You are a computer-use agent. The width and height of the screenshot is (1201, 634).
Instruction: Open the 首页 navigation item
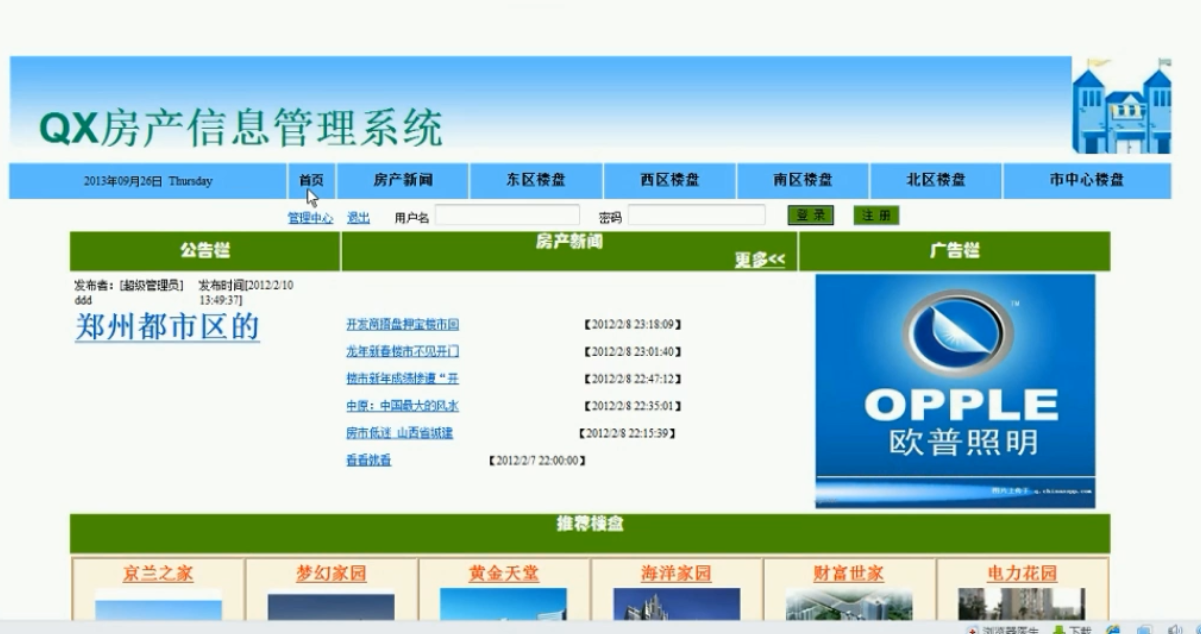pos(311,181)
